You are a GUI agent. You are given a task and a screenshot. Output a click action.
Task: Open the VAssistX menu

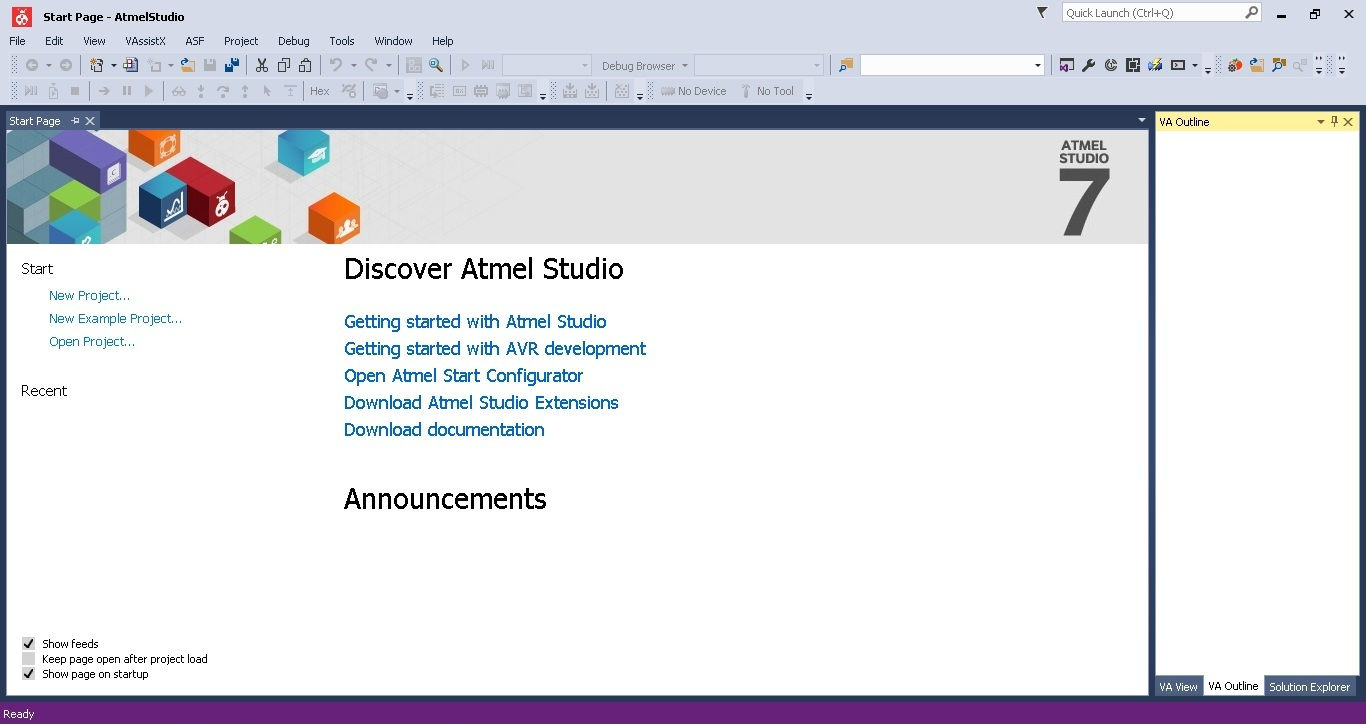coord(145,41)
